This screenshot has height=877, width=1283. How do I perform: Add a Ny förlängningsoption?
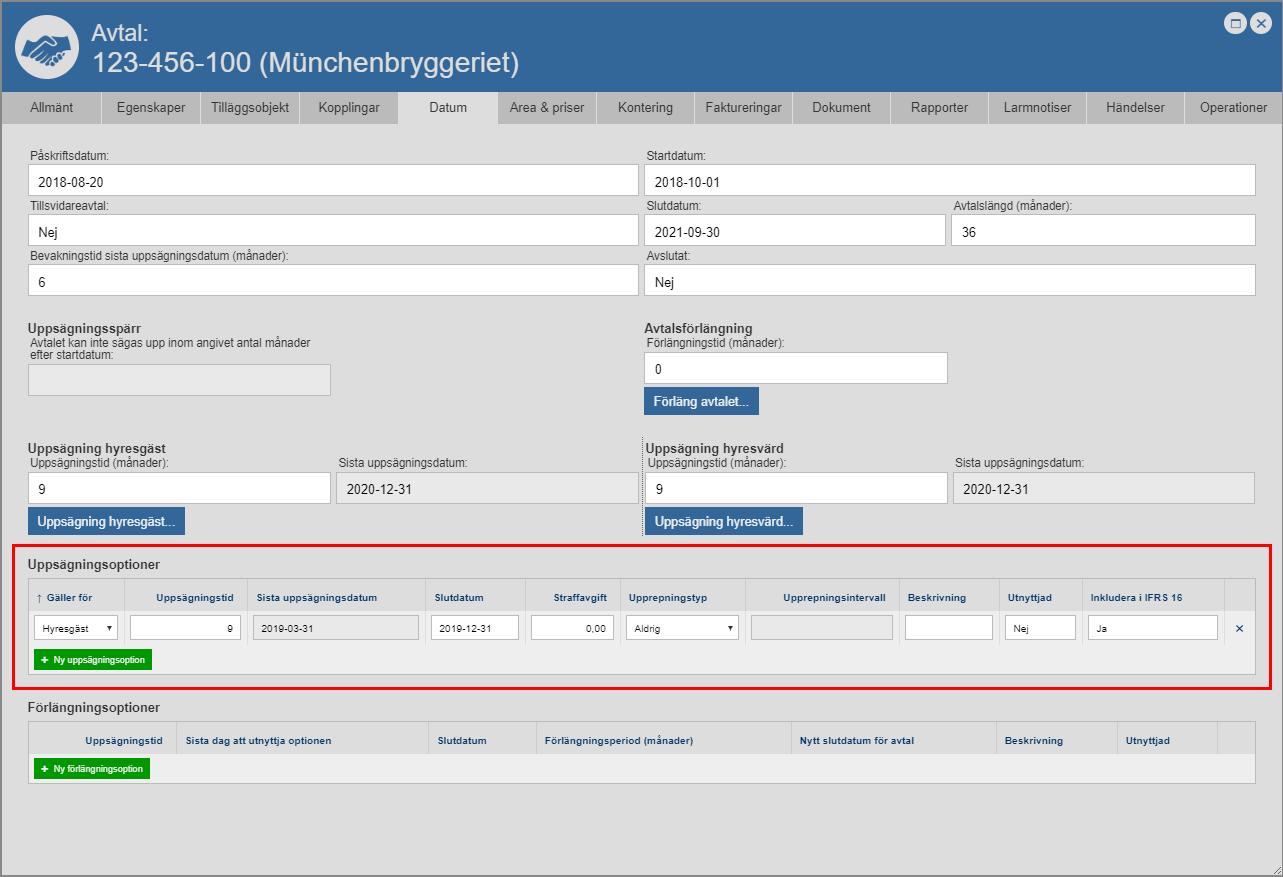point(92,768)
